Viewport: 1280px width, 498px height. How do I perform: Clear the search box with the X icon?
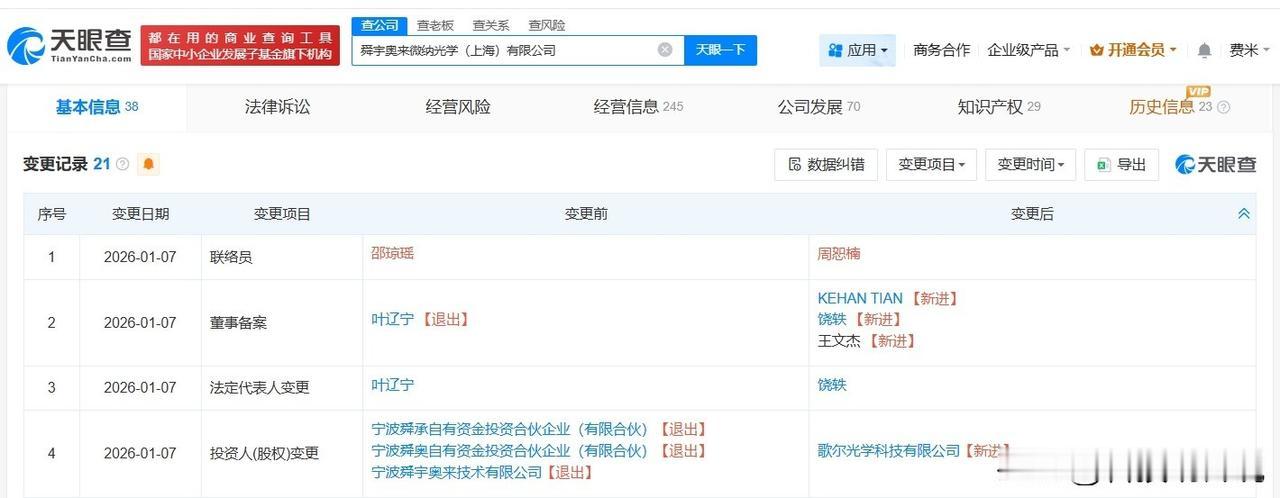click(x=665, y=50)
